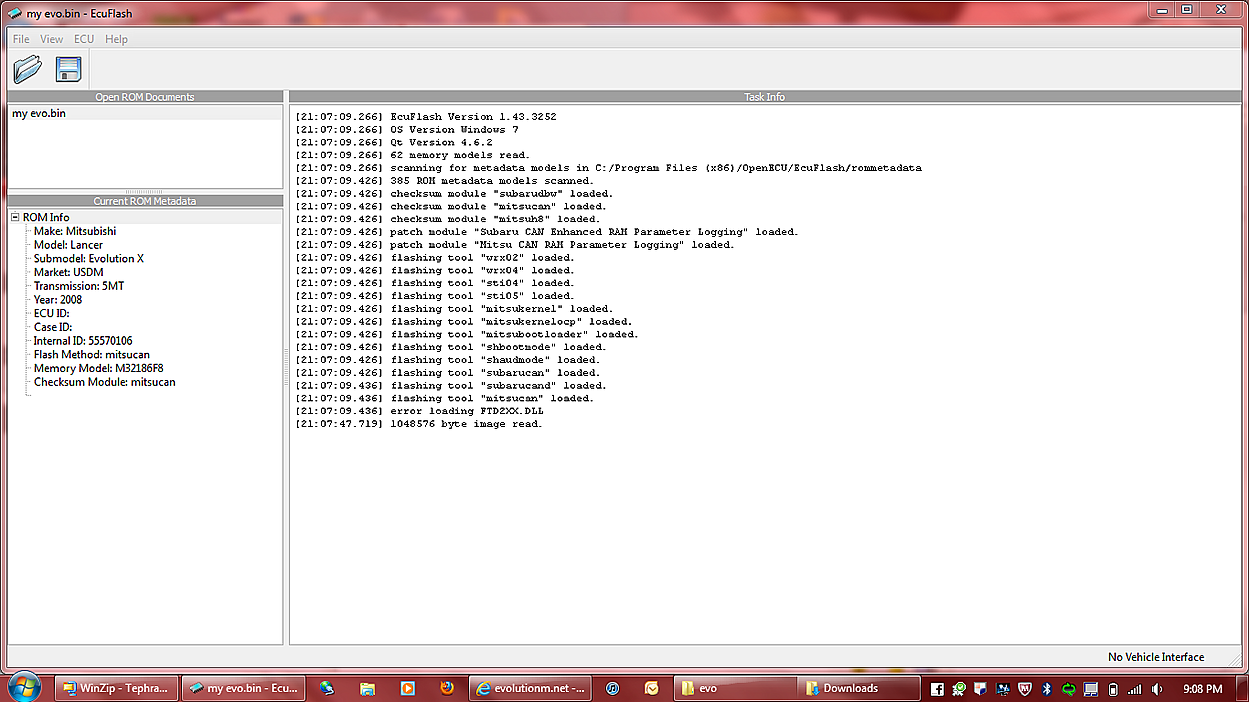Click the splitter handle between ROM panels
1249x702 pixels.
point(145,191)
